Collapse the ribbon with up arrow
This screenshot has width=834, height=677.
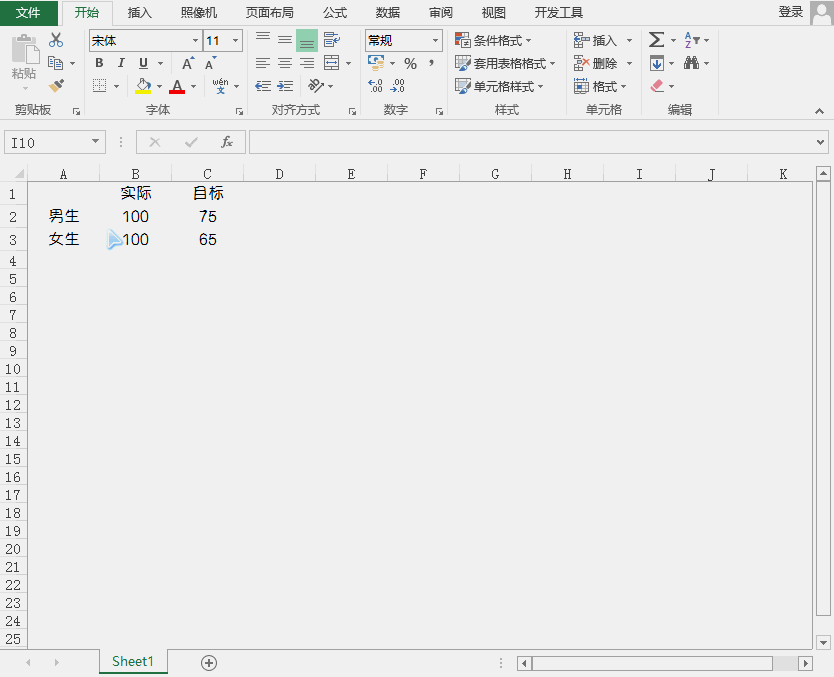point(819,111)
